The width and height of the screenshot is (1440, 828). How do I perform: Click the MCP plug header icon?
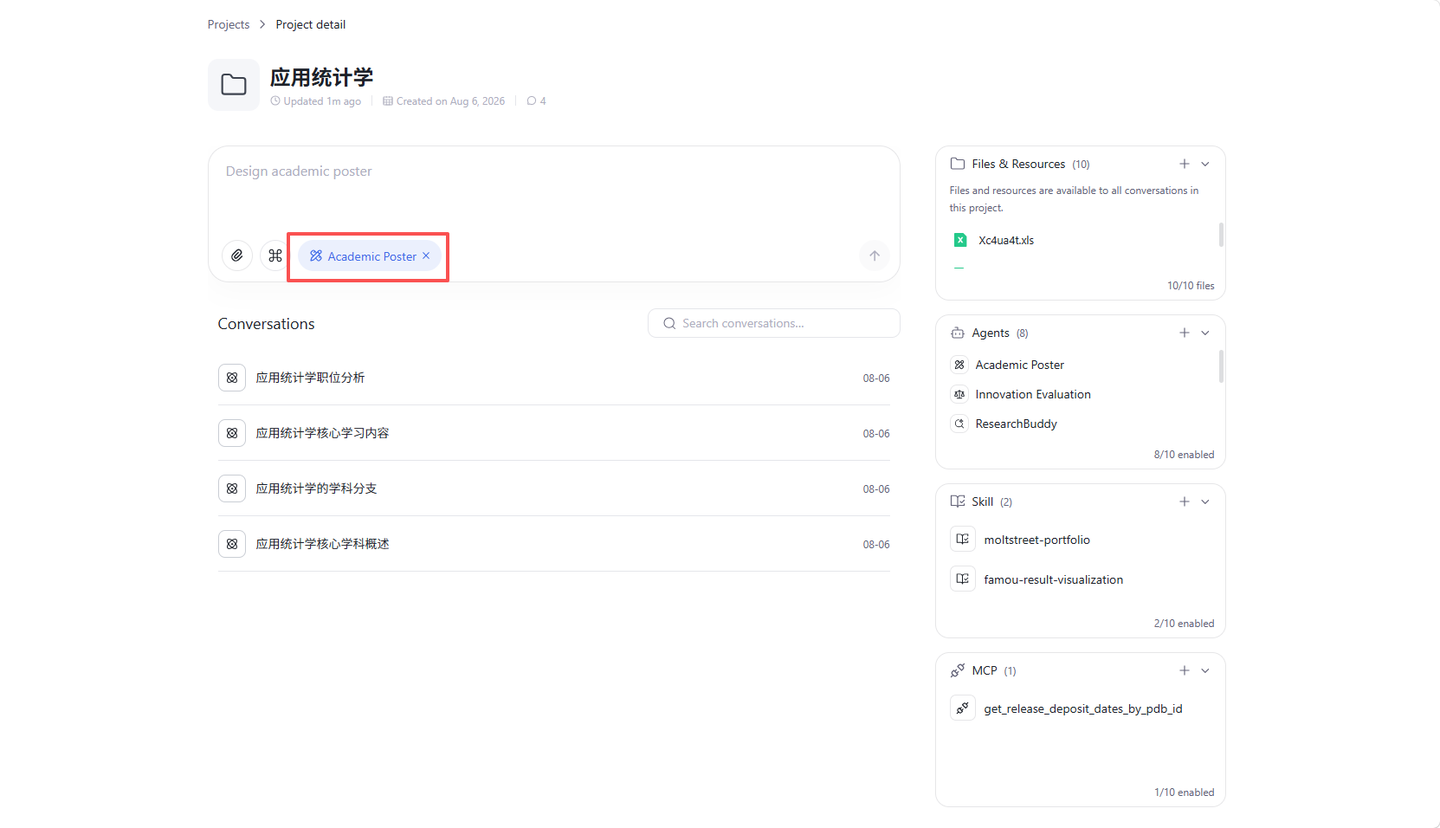(x=957, y=671)
